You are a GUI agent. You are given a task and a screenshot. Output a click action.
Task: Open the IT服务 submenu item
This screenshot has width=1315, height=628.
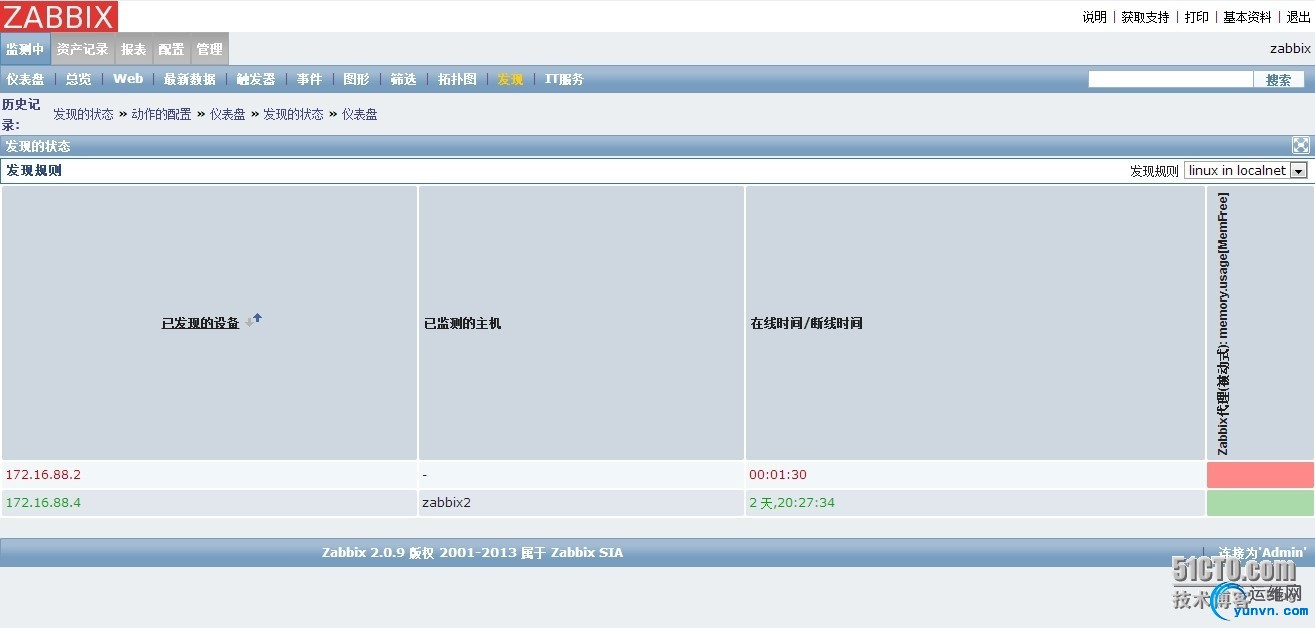564,79
